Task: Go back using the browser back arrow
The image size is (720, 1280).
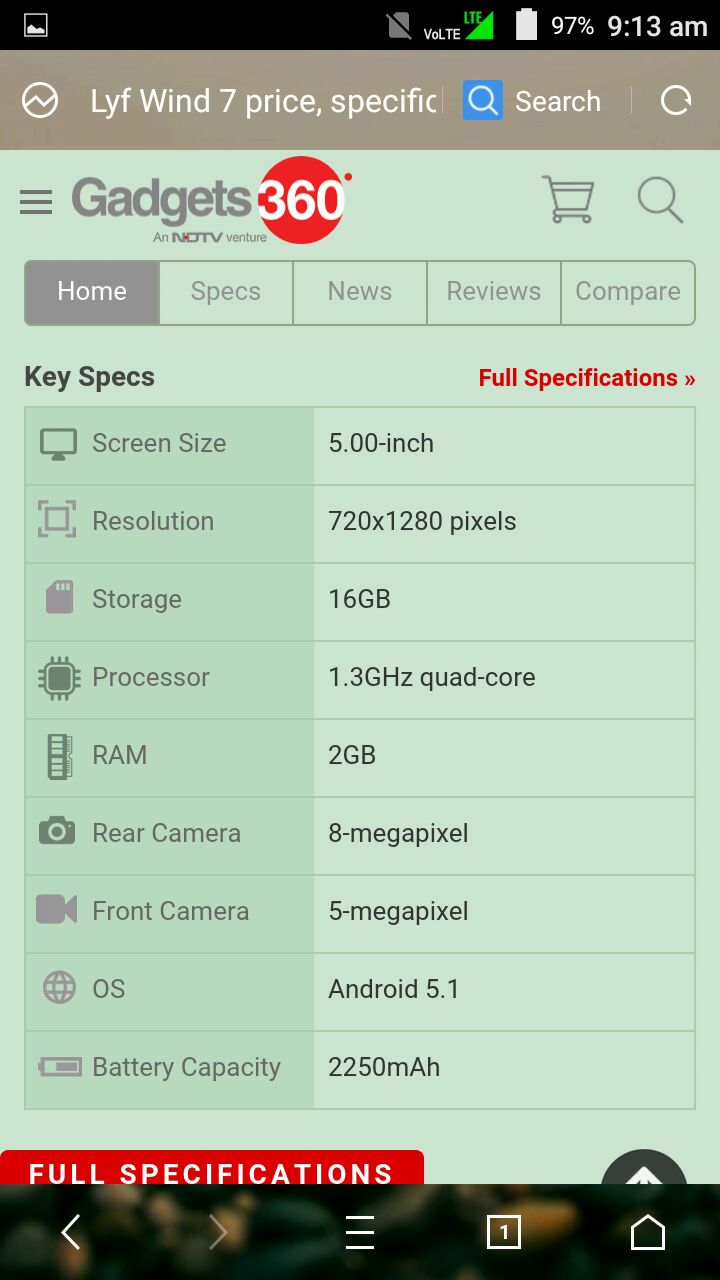Action: 70,1232
